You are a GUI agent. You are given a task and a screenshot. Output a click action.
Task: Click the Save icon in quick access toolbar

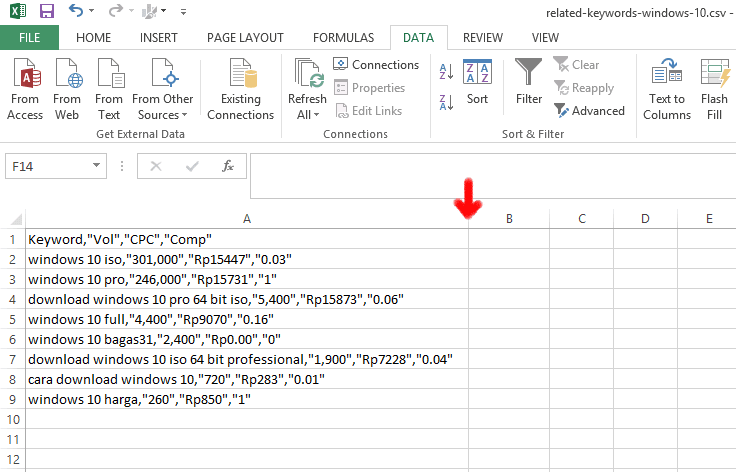click(46, 11)
